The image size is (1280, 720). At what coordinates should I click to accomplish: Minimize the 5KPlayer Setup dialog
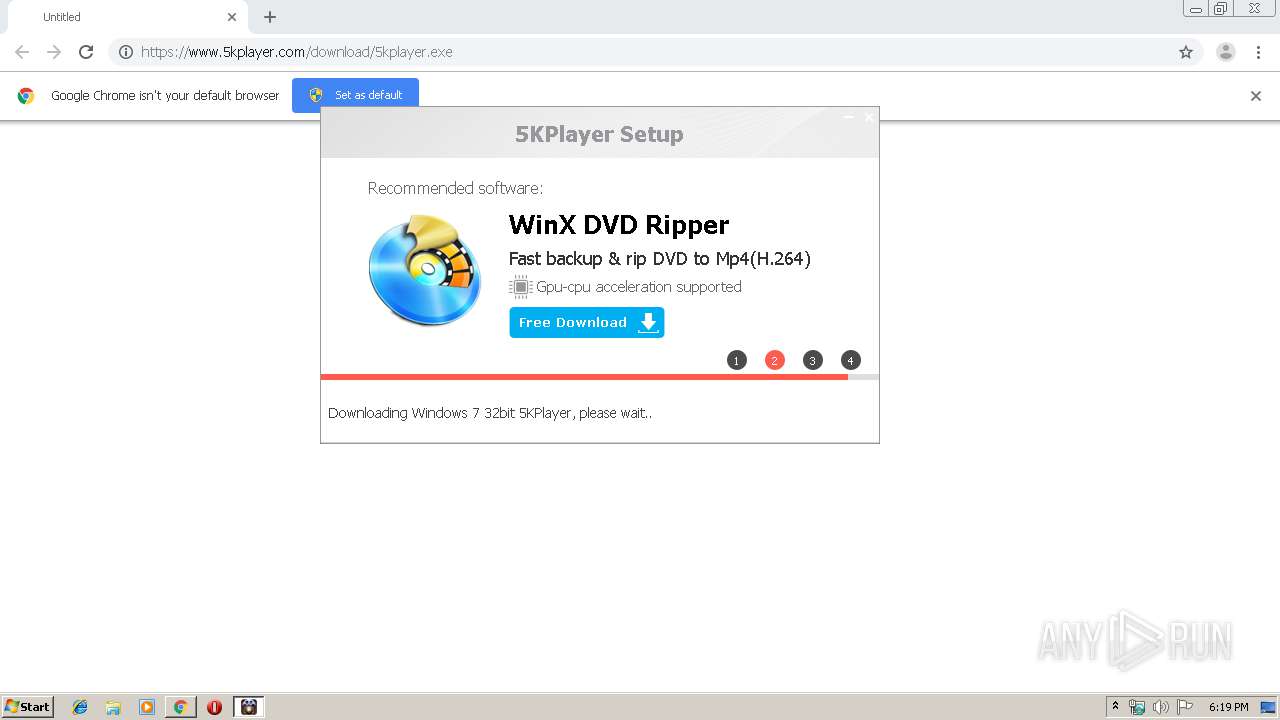849,118
